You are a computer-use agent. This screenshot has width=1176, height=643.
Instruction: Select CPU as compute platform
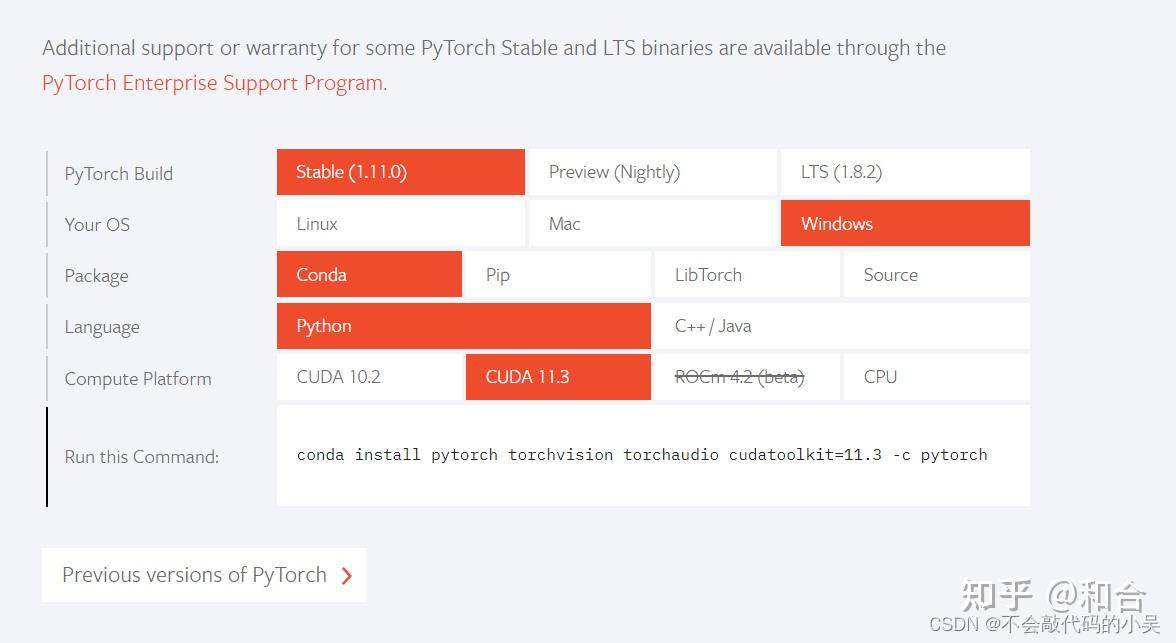(x=936, y=377)
